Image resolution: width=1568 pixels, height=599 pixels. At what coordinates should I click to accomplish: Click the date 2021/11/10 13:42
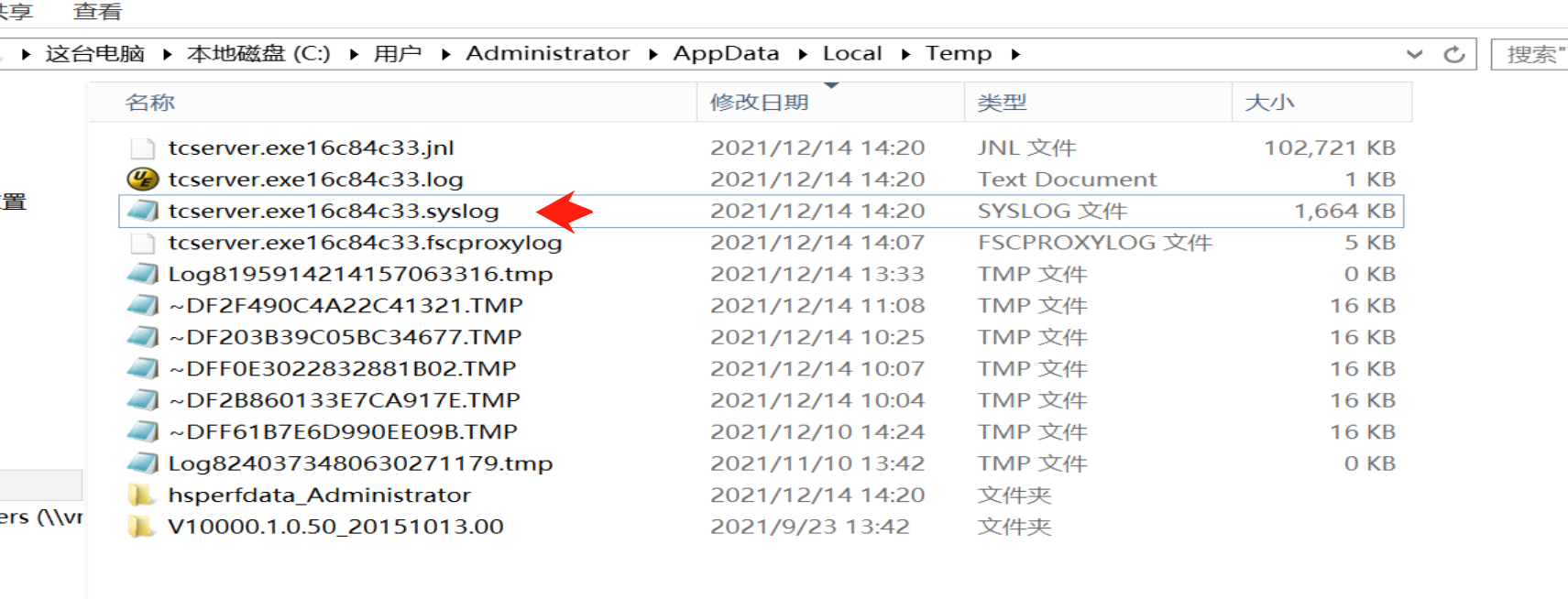[x=817, y=463]
